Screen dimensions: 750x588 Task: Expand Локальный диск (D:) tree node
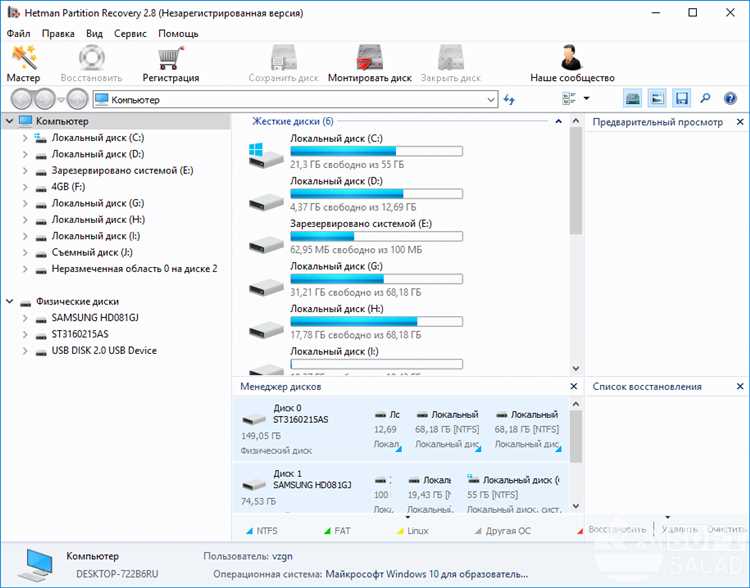(24, 154)
